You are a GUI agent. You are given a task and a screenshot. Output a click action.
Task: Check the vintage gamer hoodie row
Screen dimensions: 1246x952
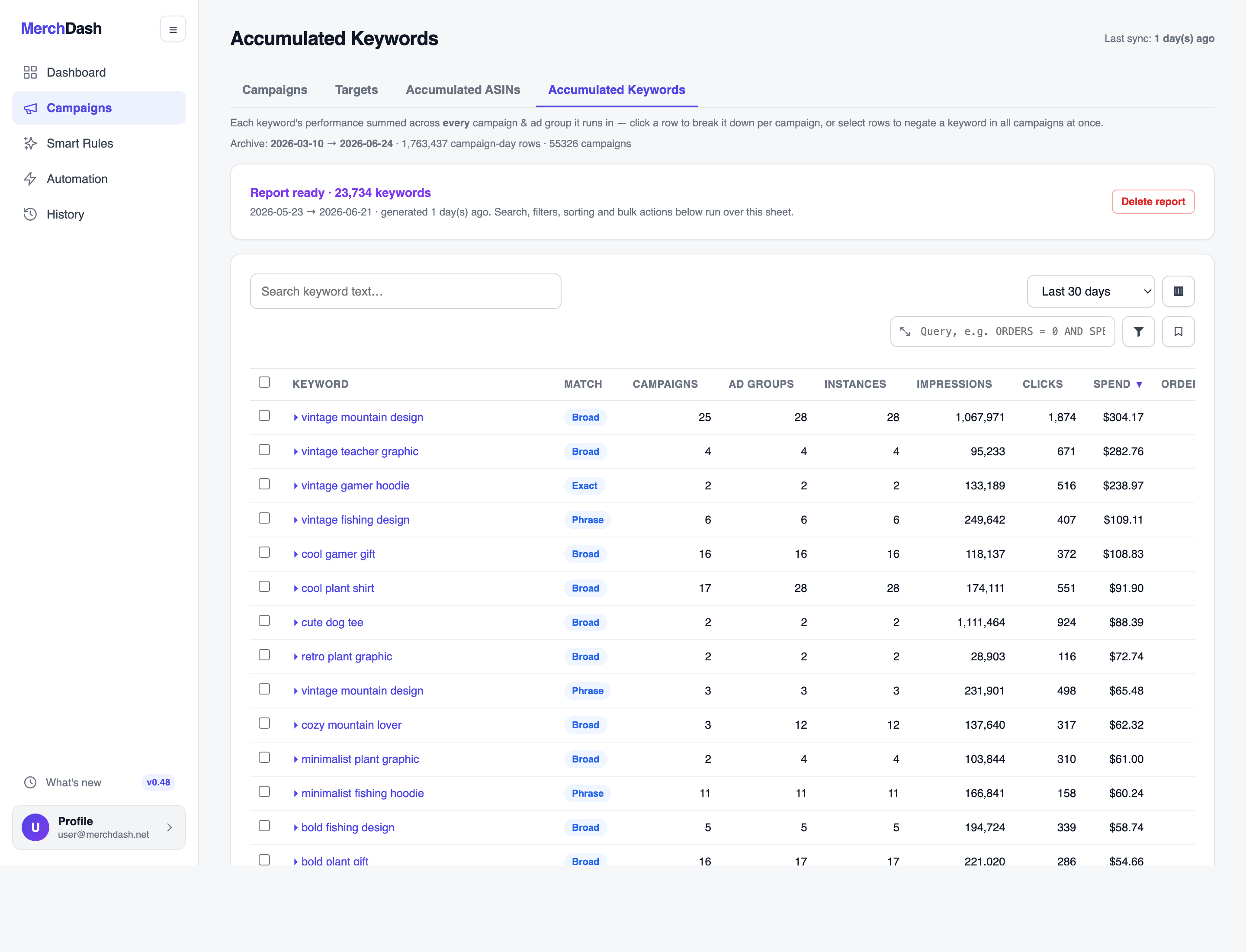pos(264,484)
